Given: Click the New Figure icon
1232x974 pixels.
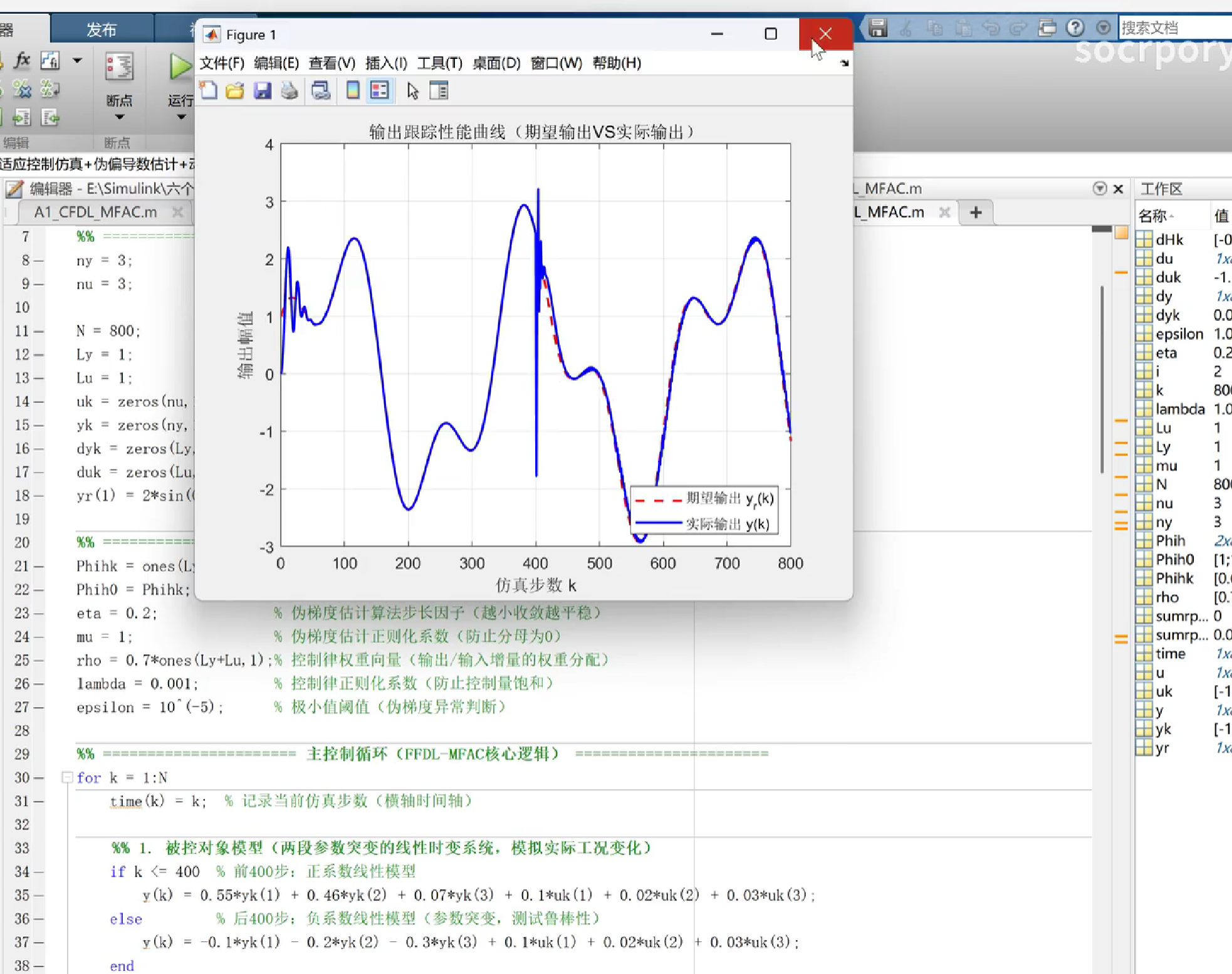Looking at the screenshot, I should click(x=209, y=91).
